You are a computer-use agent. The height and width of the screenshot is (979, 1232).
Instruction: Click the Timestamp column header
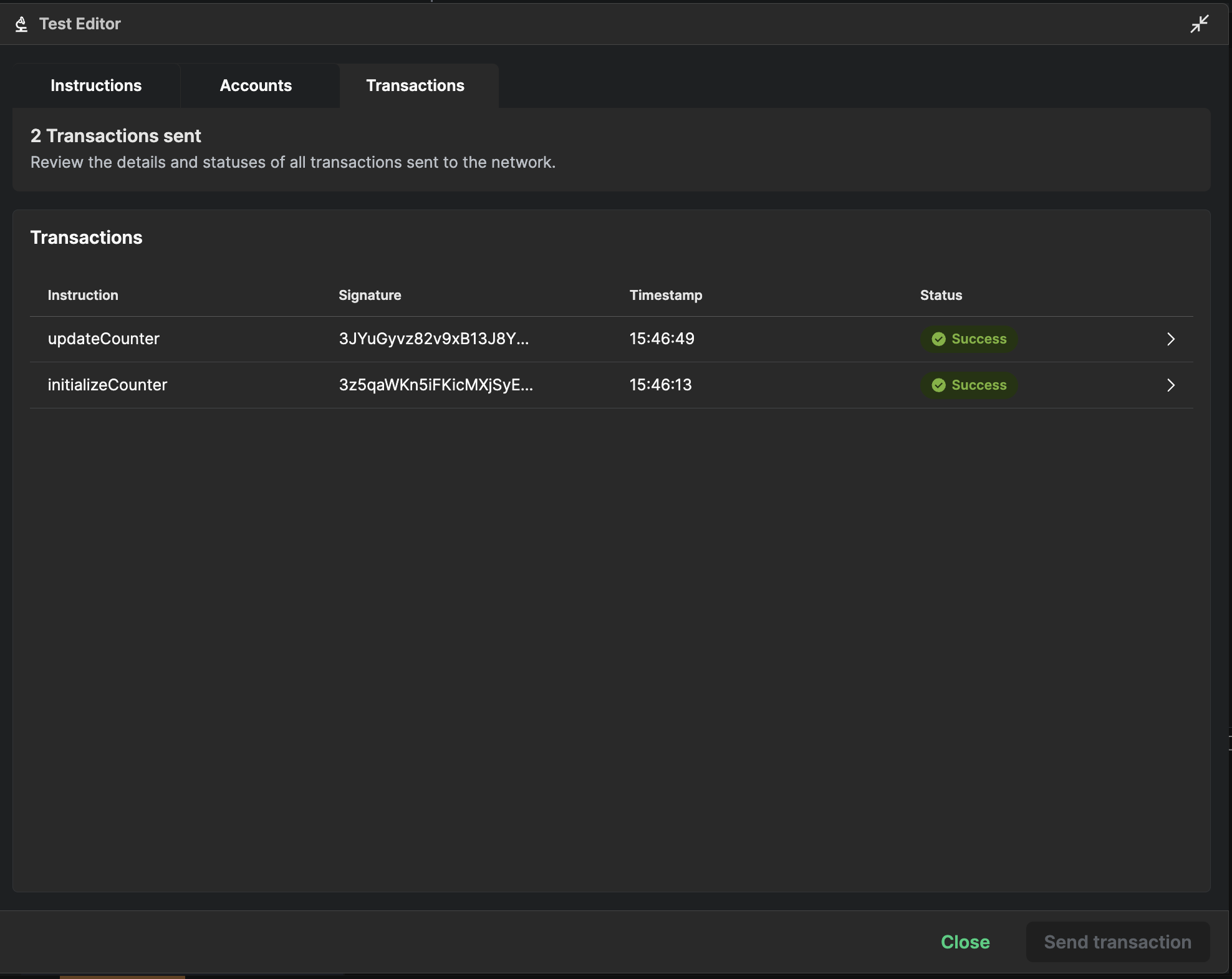tap(665, 295)
